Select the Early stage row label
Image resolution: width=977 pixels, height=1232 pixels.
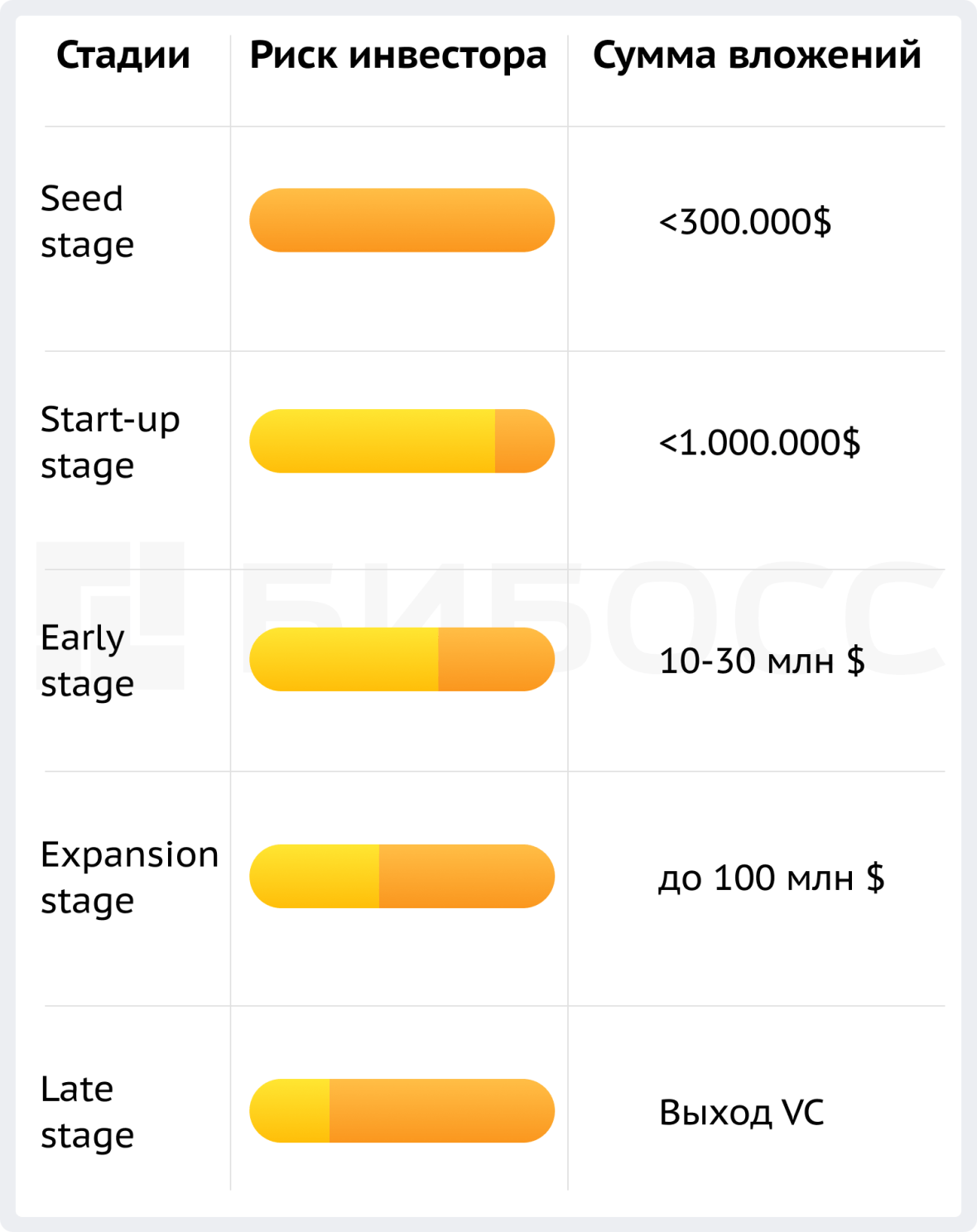click(87, 660)
